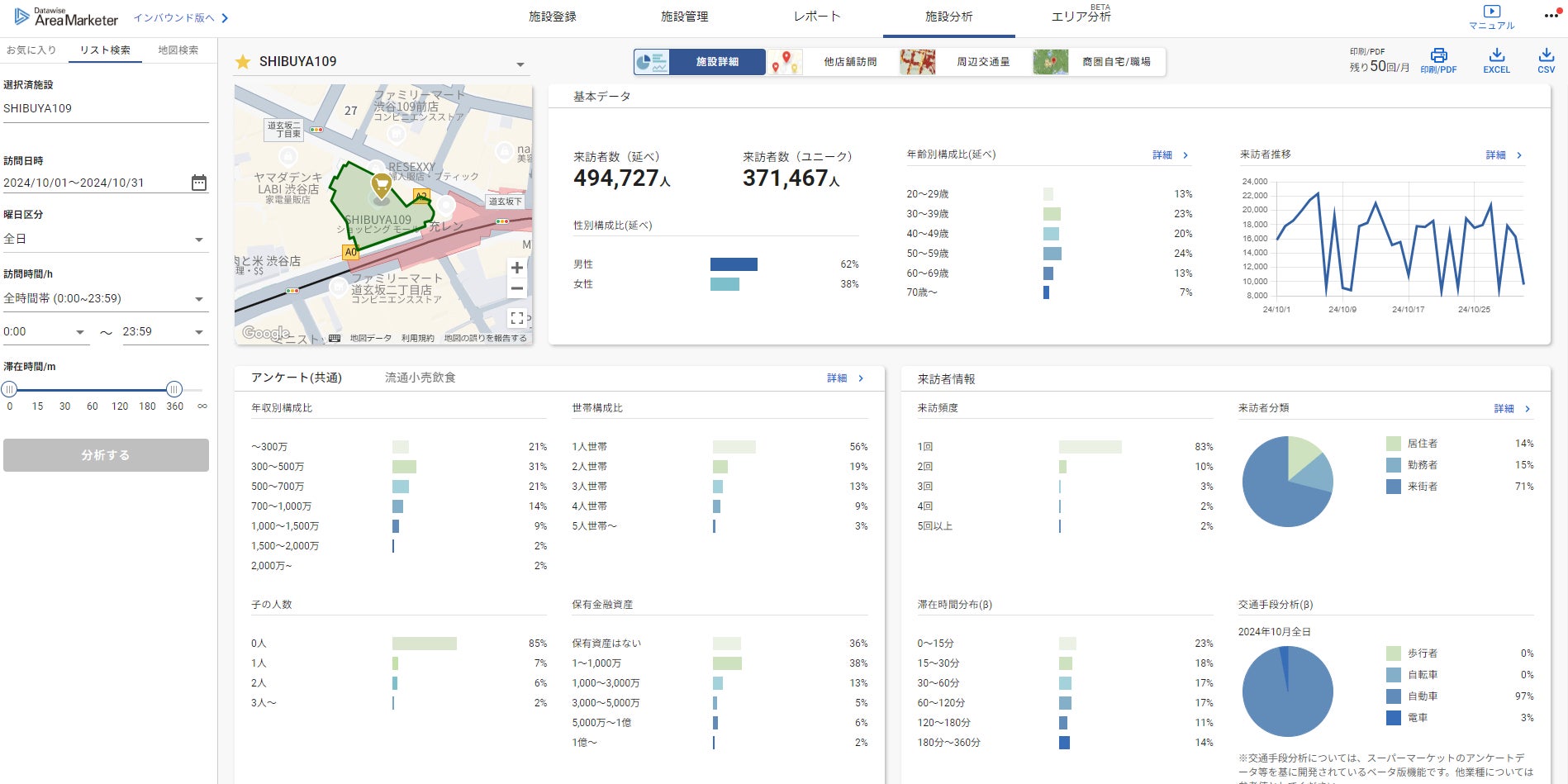
Task: Go to the エリア分析 tab
Action: (x=1081, y=17)
